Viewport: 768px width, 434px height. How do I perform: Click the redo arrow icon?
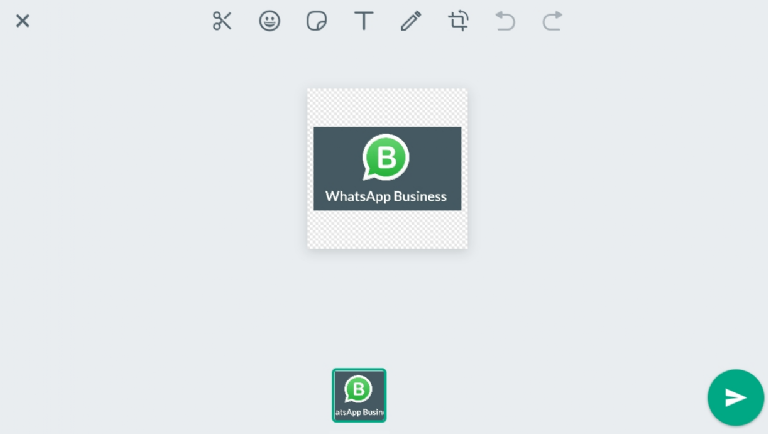552,21
